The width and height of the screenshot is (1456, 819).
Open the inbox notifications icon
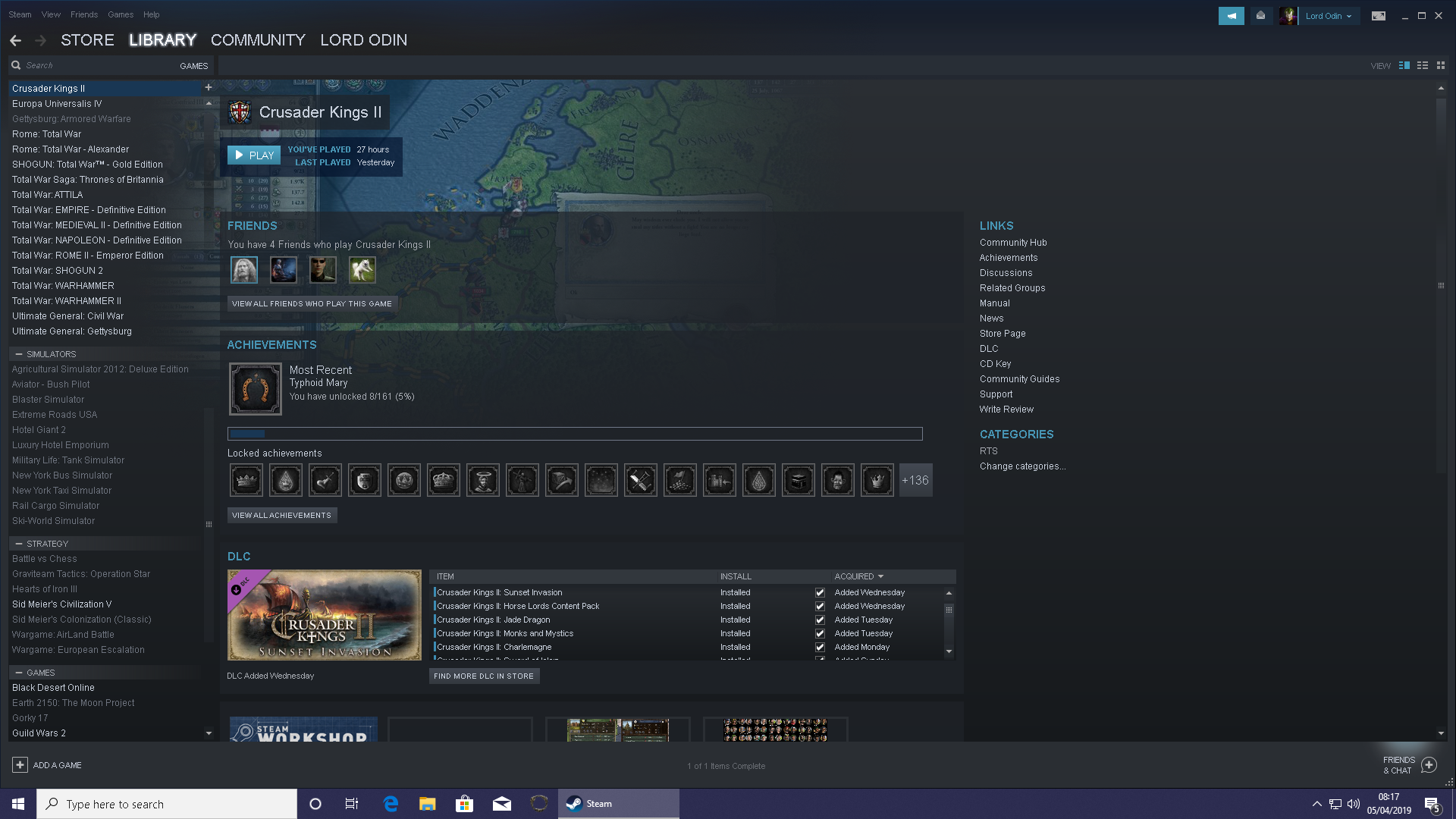click(1260, 16)
